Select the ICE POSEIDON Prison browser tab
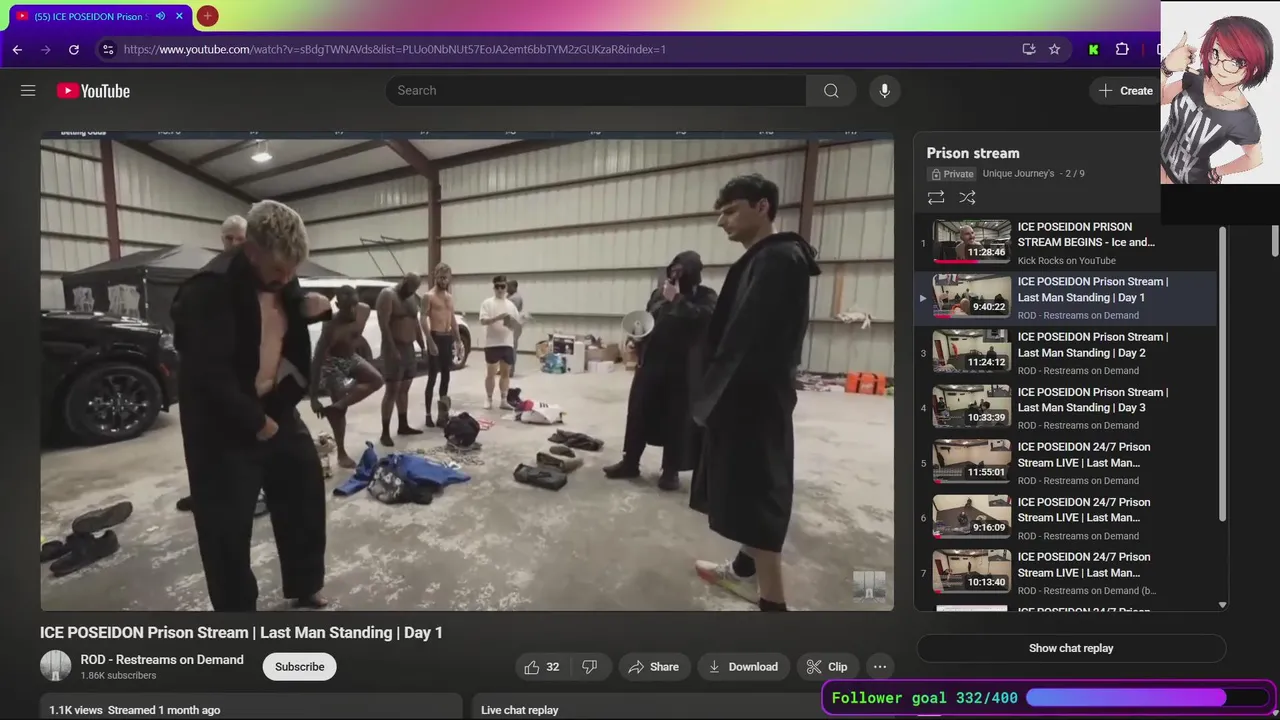Viewport: 1280px width, 720px height. coord(99,16)
